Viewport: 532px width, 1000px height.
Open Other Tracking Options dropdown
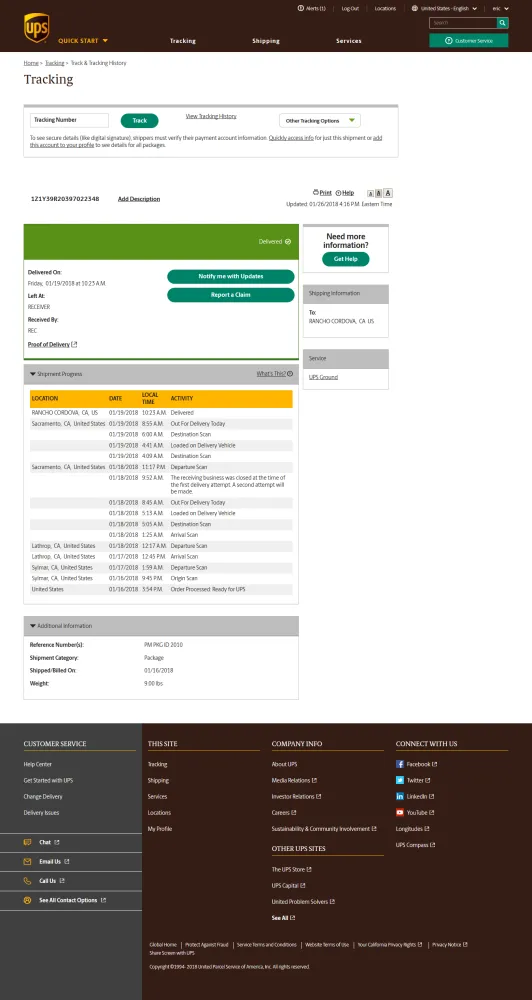click(320, 121)
